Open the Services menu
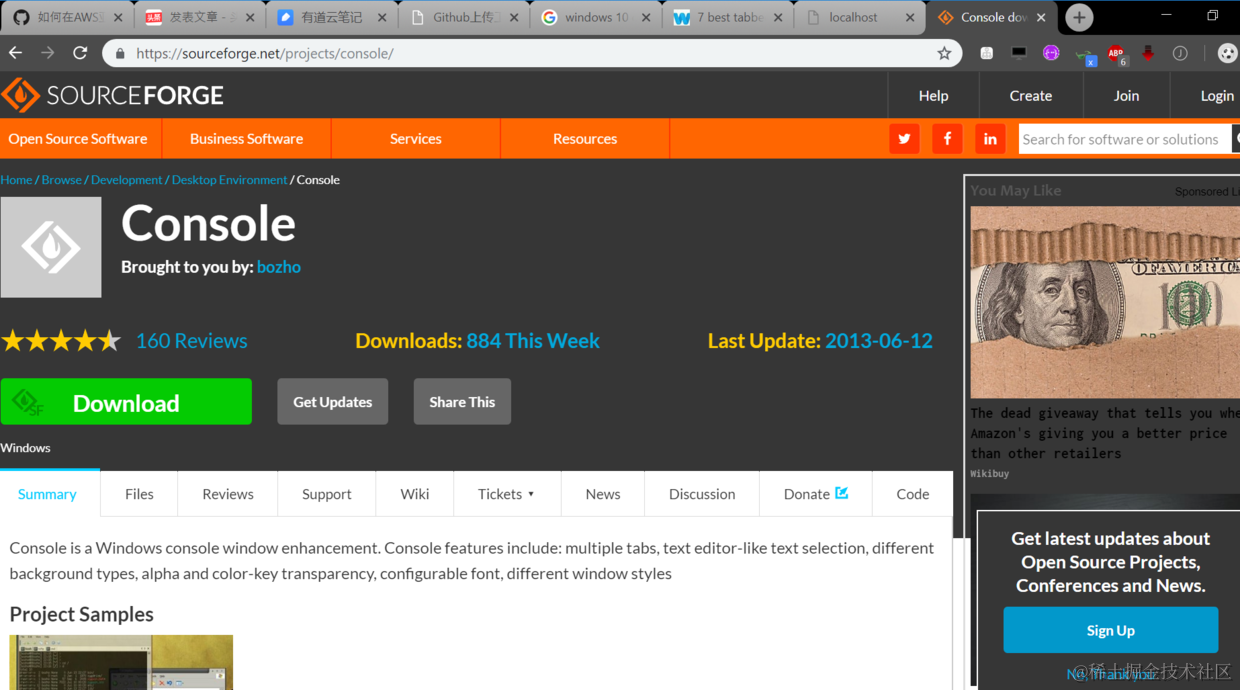This screenshot has width=1240, height=690. coord(416,139)
